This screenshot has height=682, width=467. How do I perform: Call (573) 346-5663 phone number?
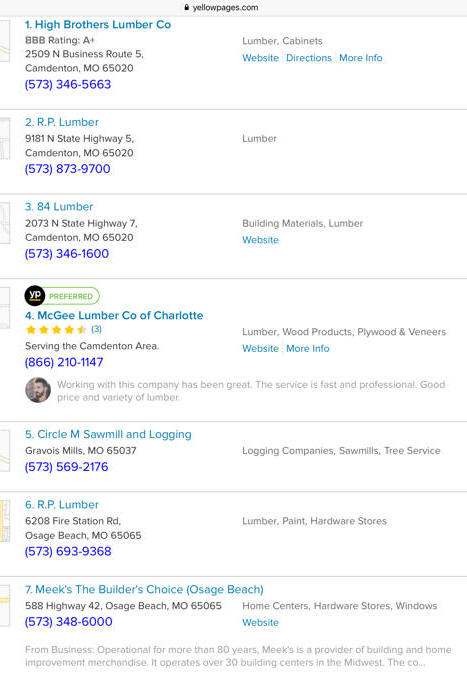[x=68, y=84]
